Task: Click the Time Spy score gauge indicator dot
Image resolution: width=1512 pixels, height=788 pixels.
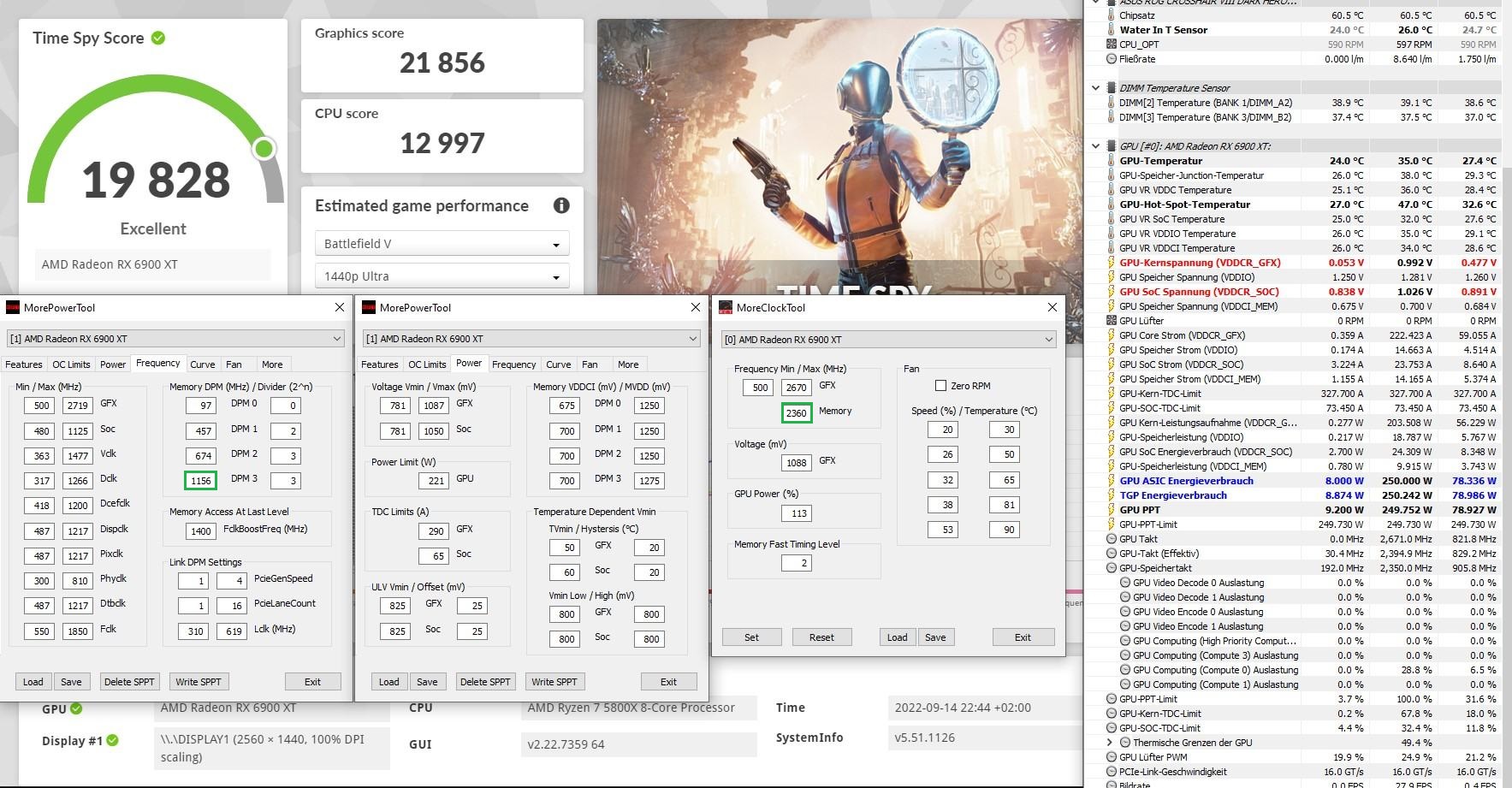Action: pyautogui.click(x=264, y=149)
